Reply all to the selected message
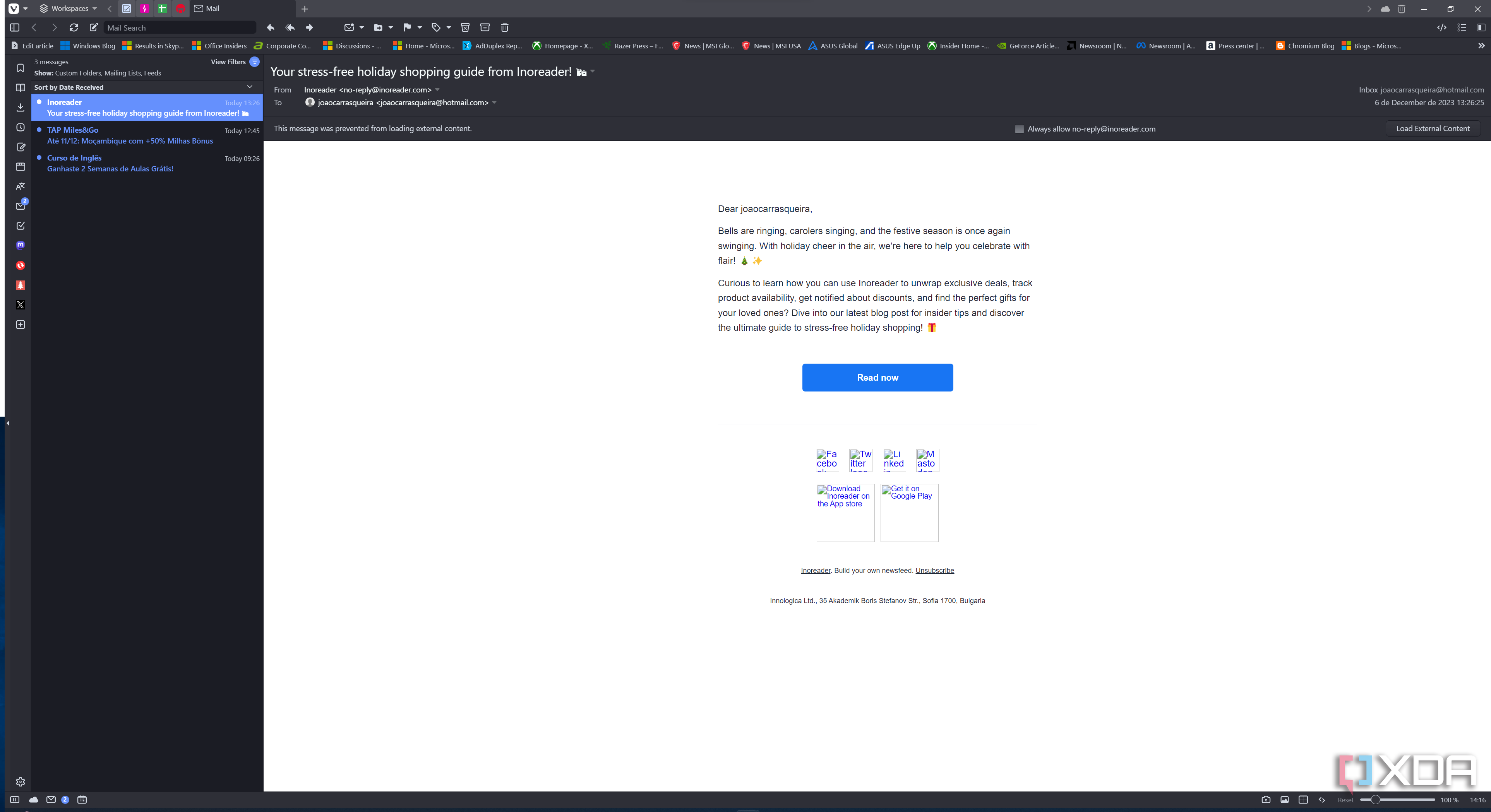This screenshot has width=1491, height=812. tap(290, 28)
